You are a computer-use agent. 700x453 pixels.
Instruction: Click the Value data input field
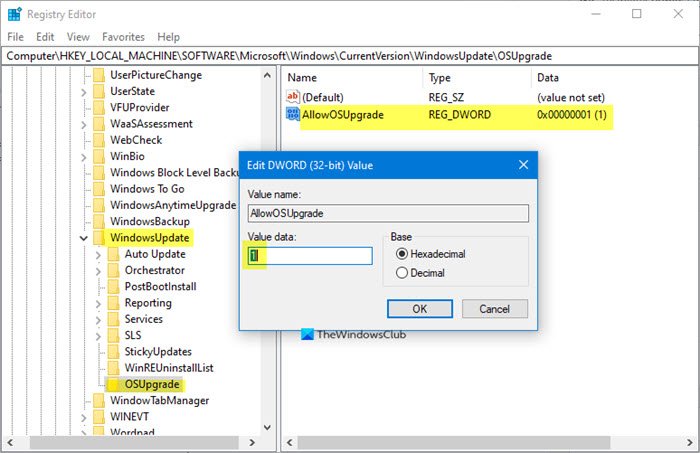[310, 256]
